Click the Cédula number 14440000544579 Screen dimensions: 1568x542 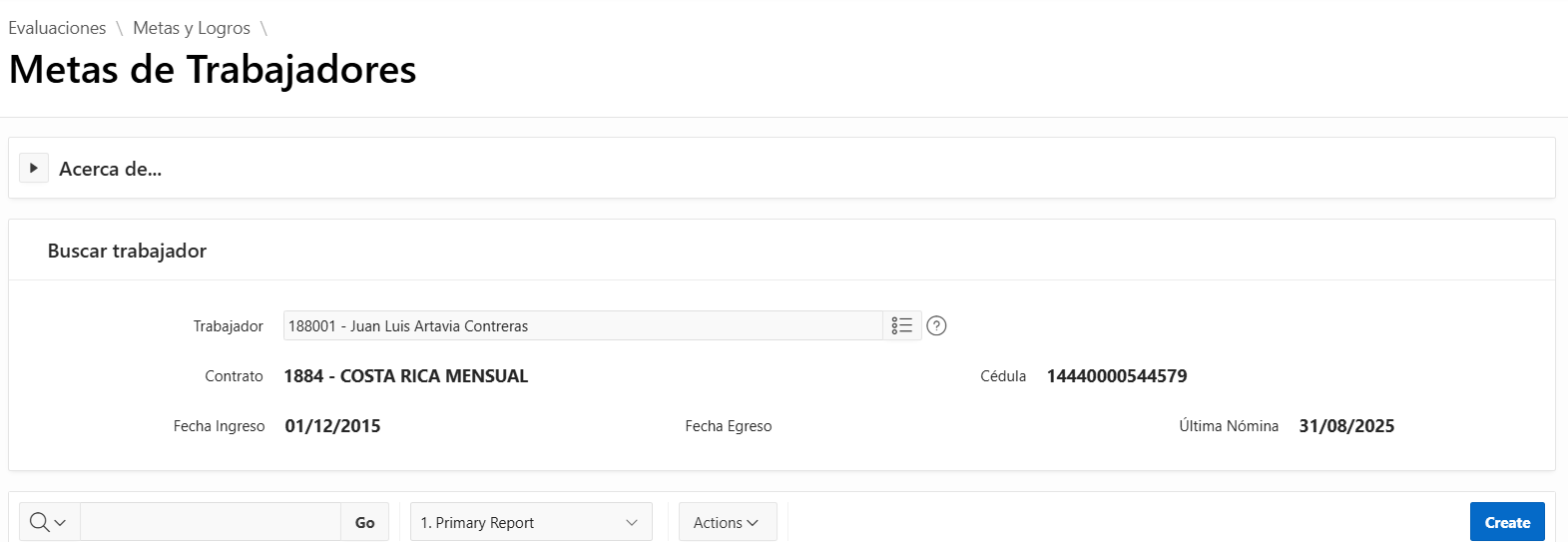click(x=1116, y=376)
